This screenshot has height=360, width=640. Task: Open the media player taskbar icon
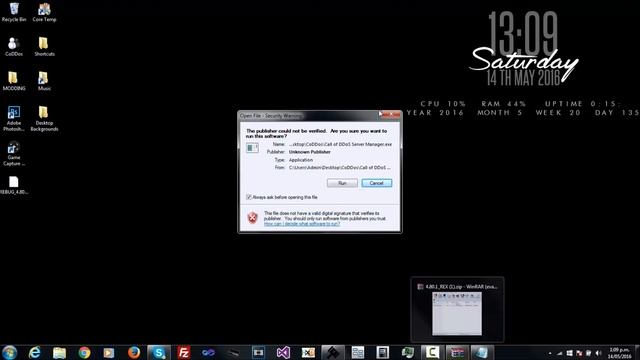[109, 352]
